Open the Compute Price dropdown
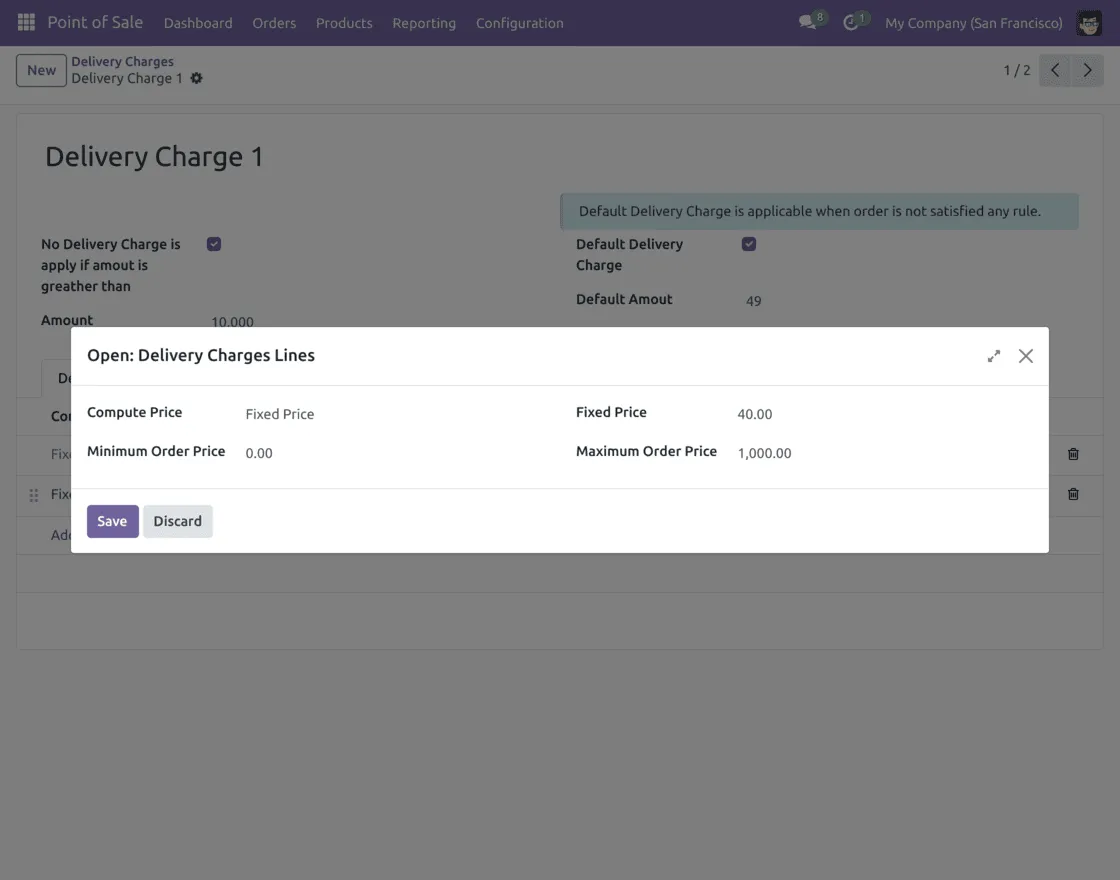Screen dimensions: 1120x880 coord(280,413)
